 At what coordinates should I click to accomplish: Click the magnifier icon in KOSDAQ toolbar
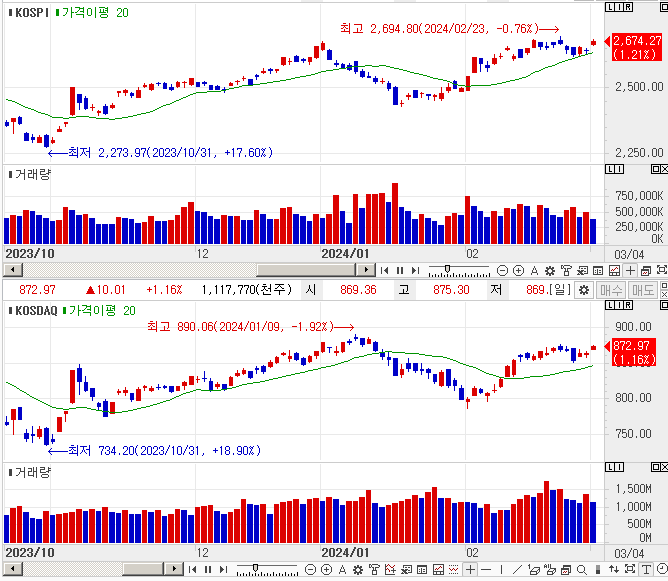pos(582,569)
